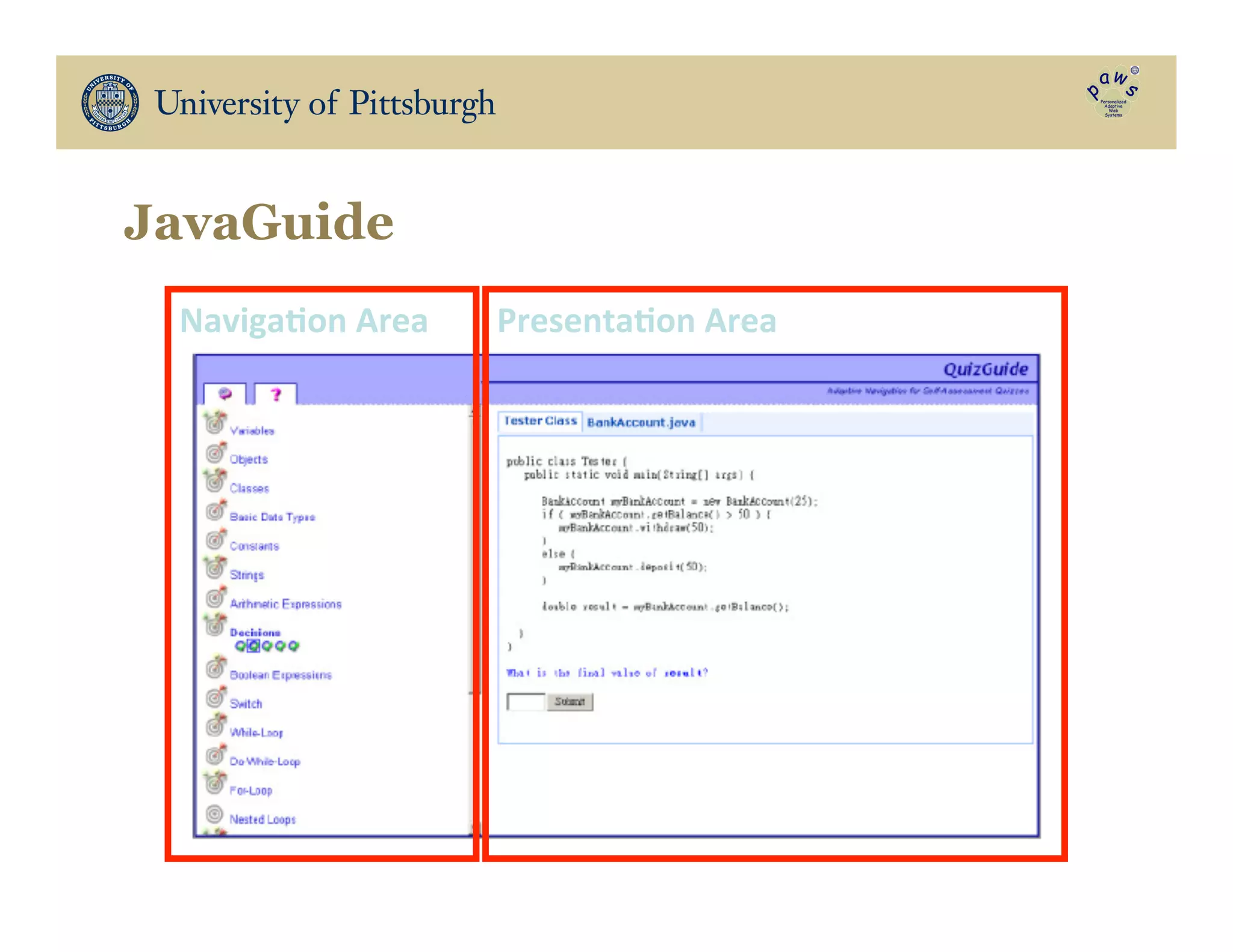1233x952 pixels.
Task: Open the purple topics bubble tab
Action: point(225,394)
